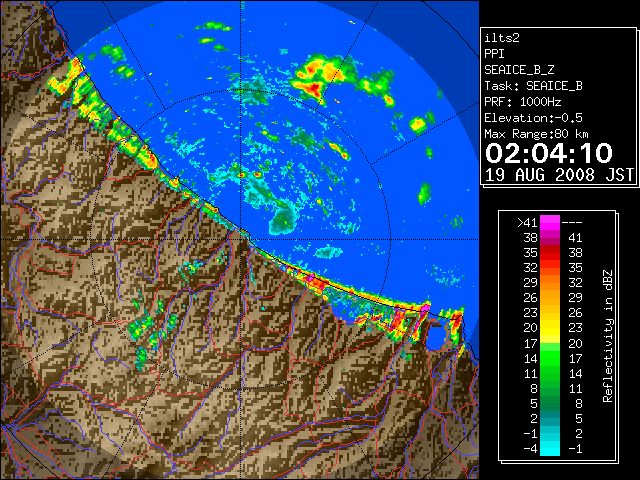
Task: Pick the magenta swatch of the color scale
Action: (550, 223)
